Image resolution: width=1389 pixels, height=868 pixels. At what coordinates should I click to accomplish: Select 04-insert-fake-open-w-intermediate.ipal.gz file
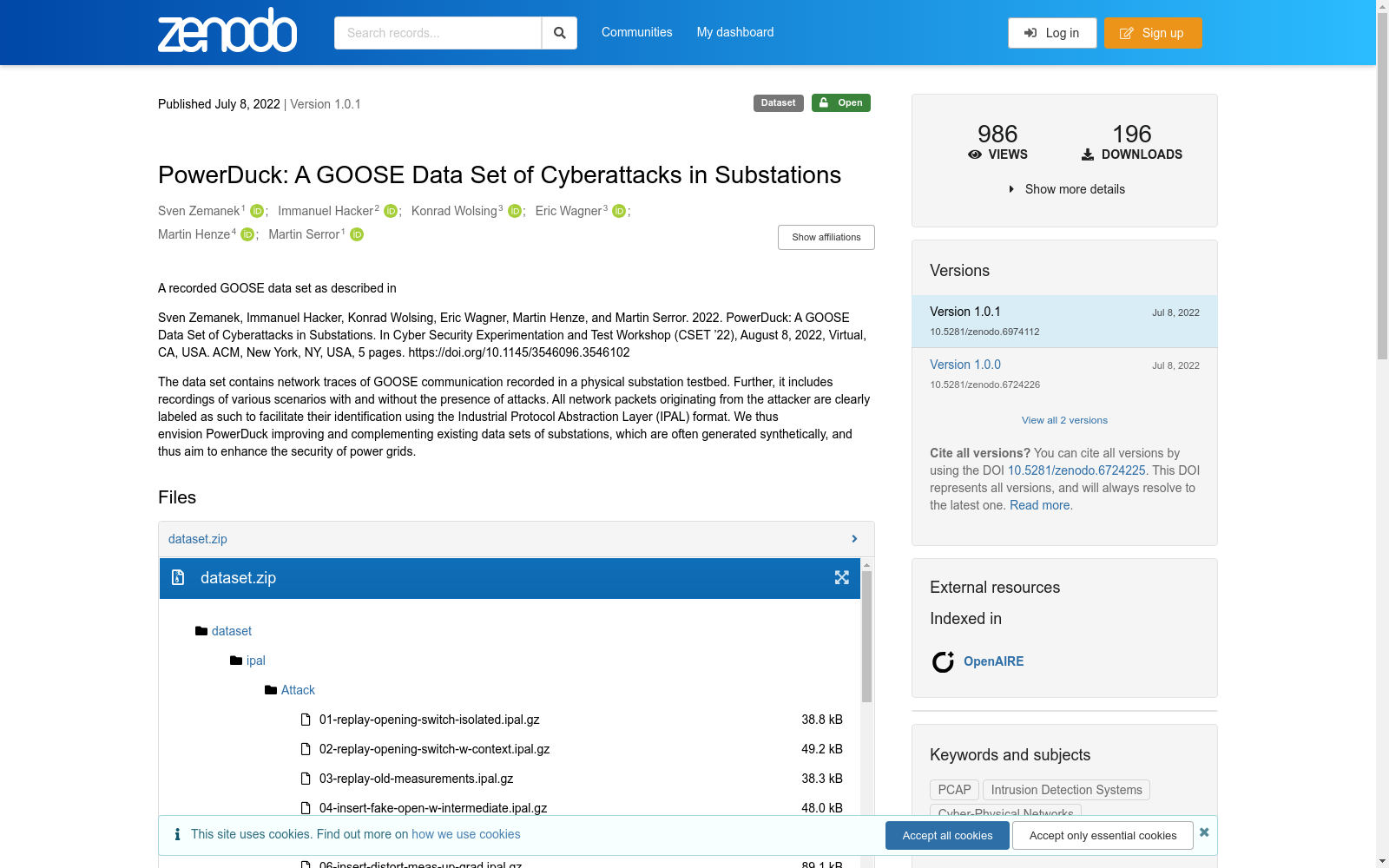433,808
